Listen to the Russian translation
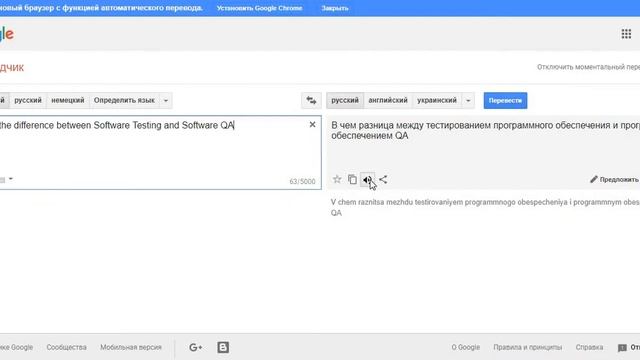Image resolution: width=640 pixels, height=360 pixels. tap(367, 180)
